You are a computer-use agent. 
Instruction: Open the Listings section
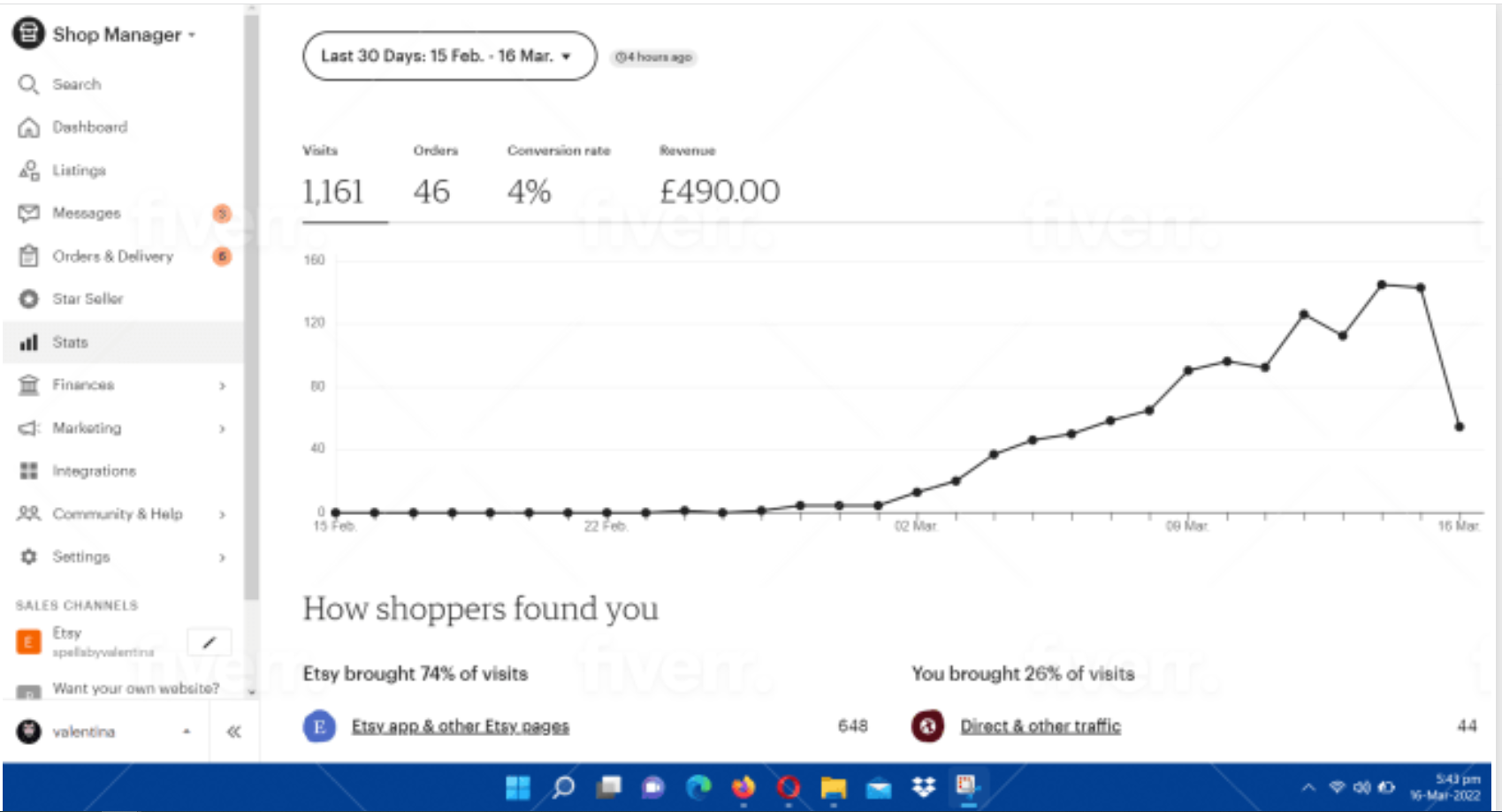tap(80, 170)
